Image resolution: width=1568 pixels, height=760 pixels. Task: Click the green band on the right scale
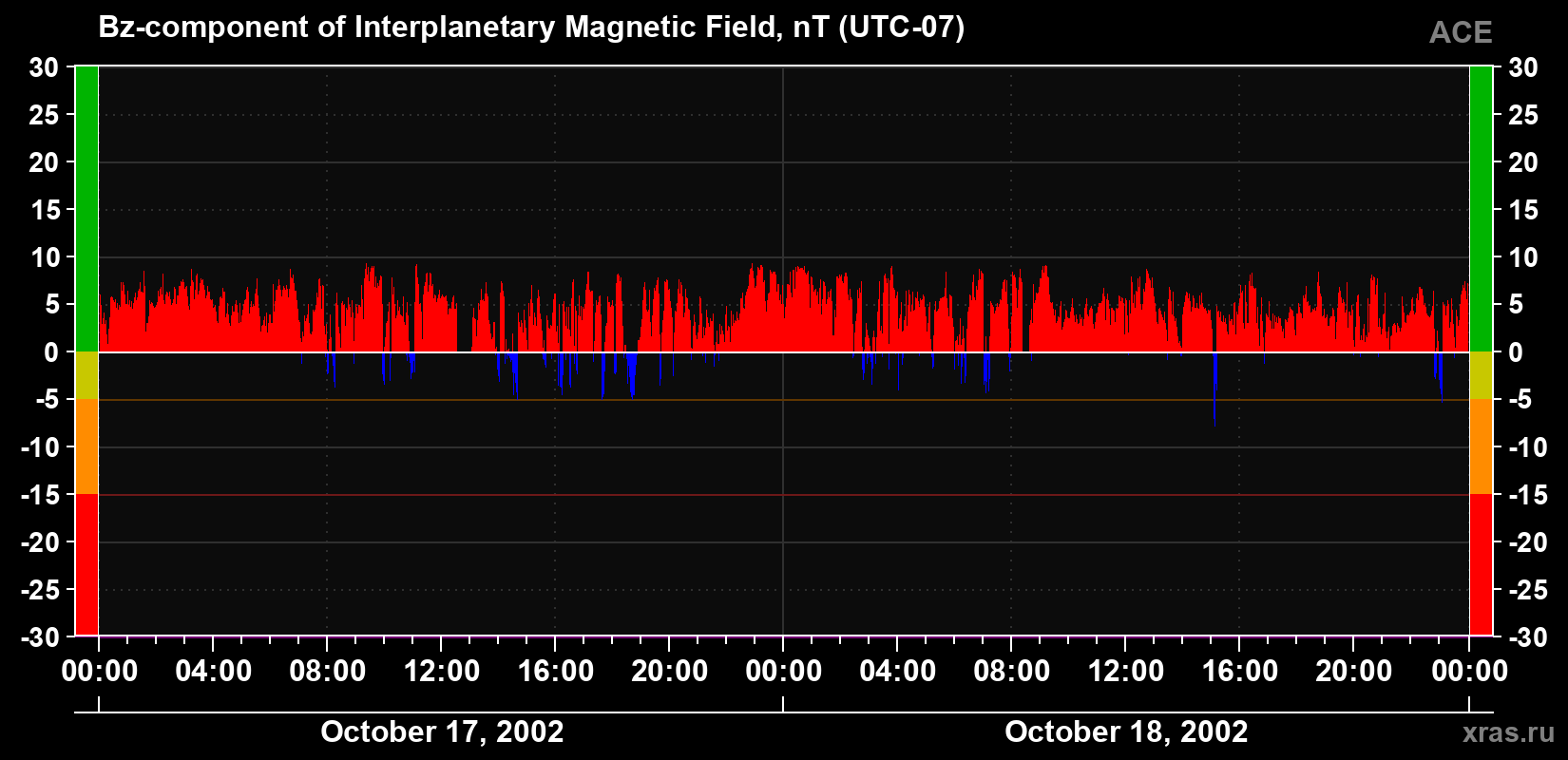[x=1481, y=209]
